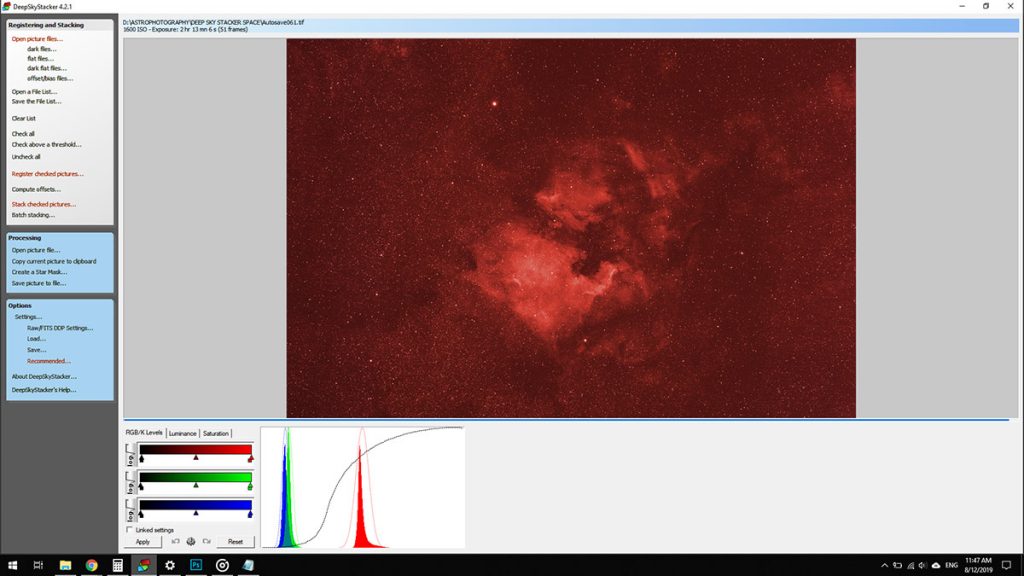Switch to the Saturation tab

click(x=215, y=433)
